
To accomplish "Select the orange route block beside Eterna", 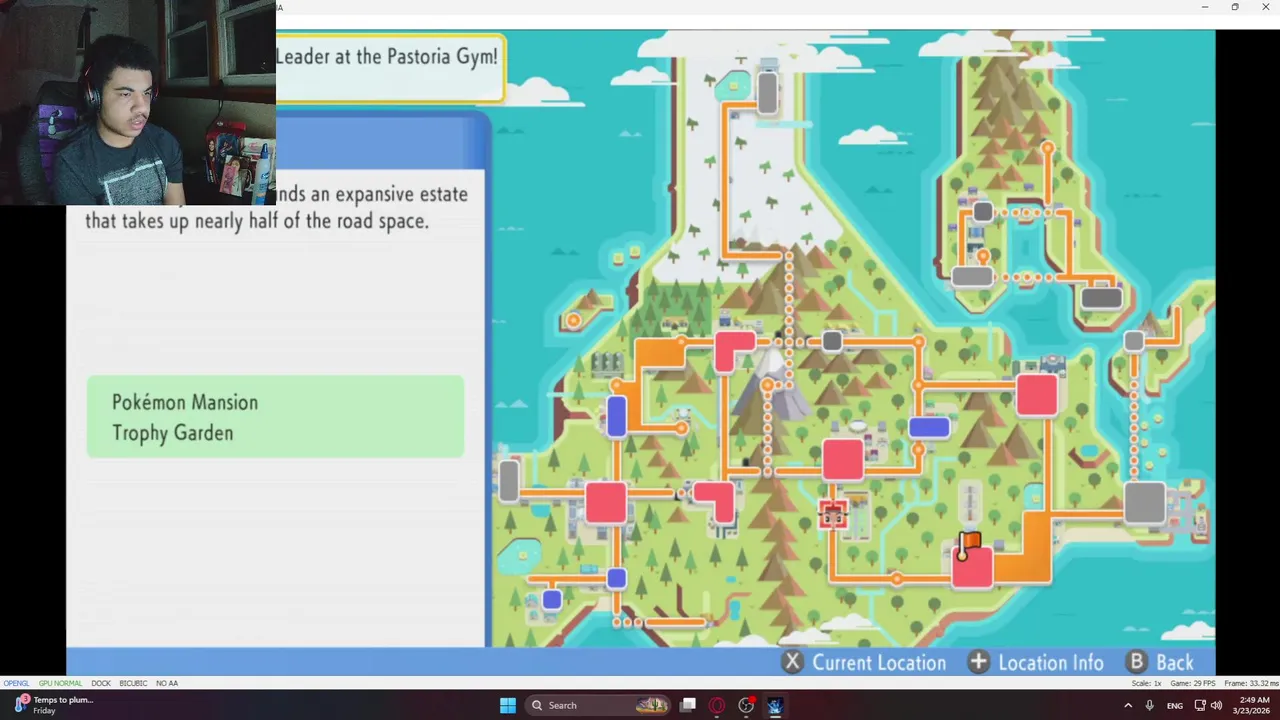I will pos(660,352).
